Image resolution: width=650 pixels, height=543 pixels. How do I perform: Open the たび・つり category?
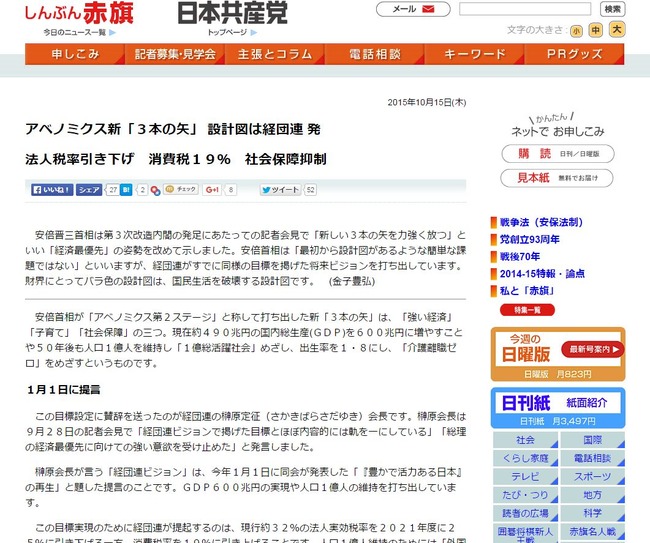525,495
